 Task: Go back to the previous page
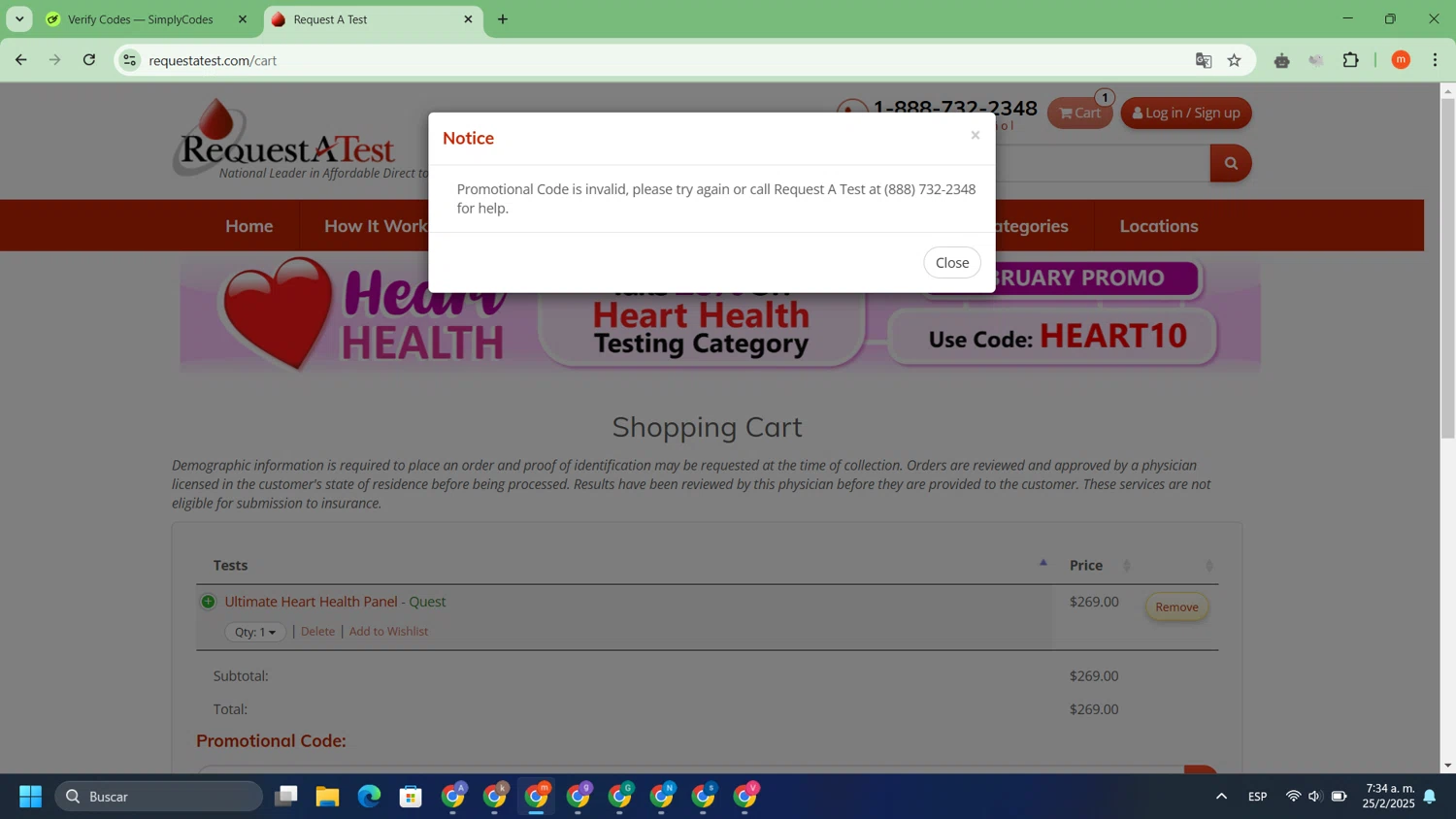click(x=21, y=60)
